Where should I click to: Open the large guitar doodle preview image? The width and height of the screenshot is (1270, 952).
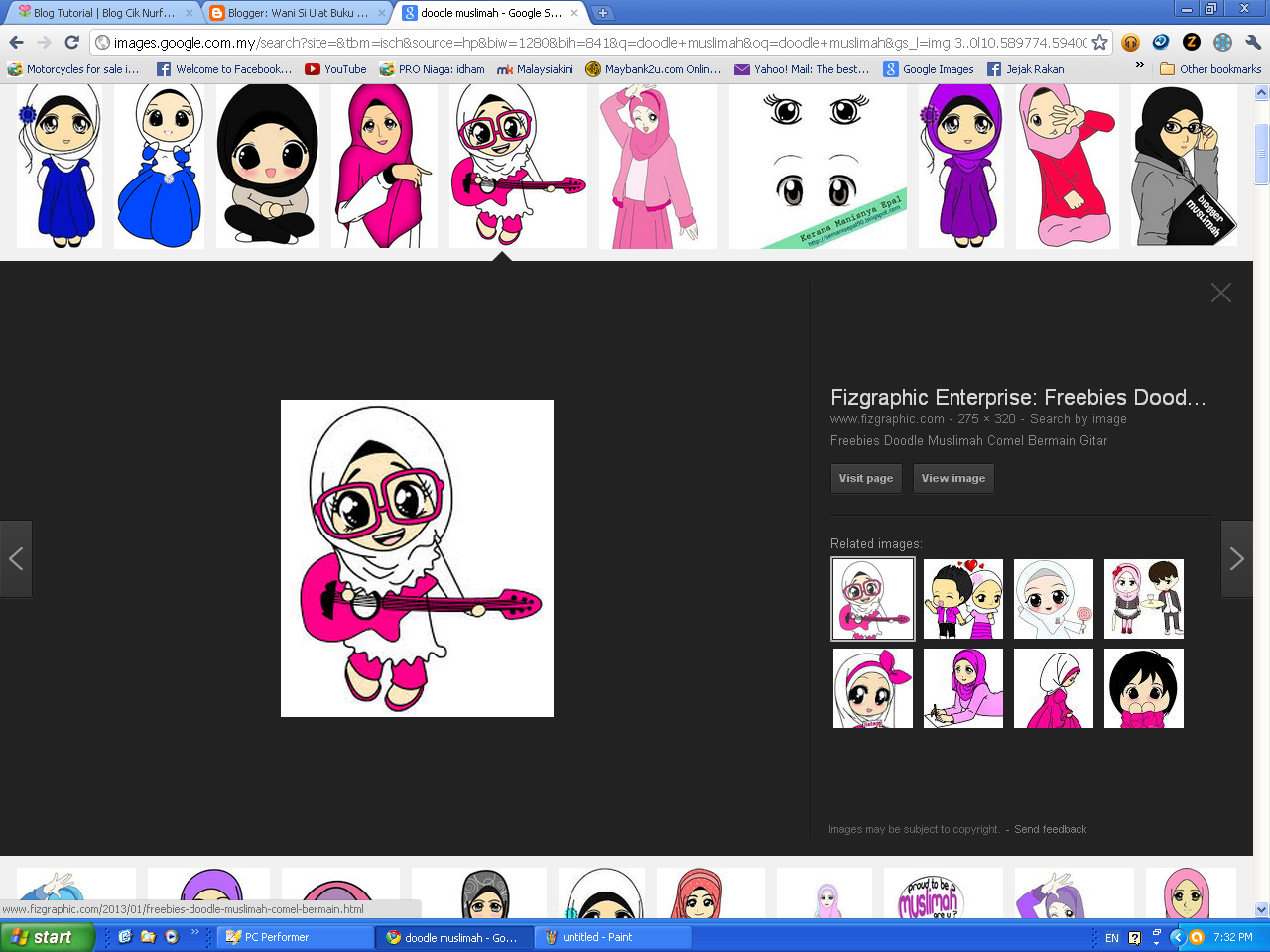coord(417,558)
